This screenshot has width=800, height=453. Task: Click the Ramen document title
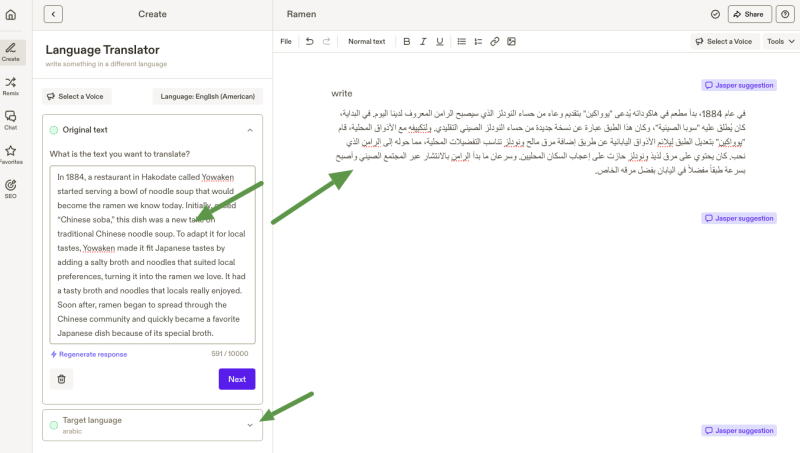pos(302,14)
